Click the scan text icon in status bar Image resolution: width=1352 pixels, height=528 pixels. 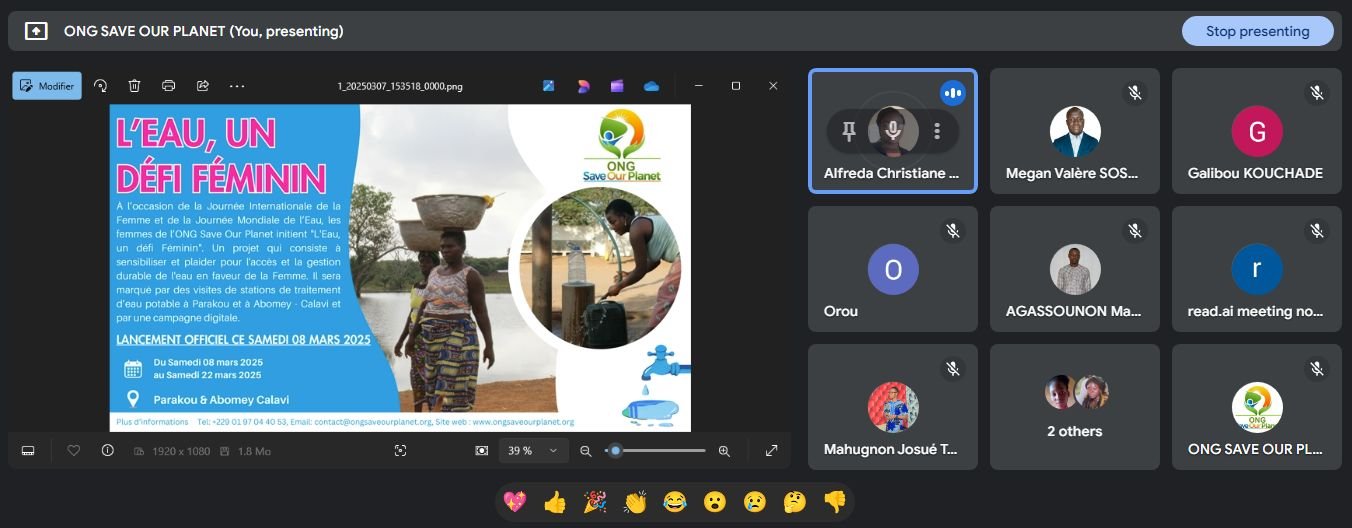tap(400, 451)
